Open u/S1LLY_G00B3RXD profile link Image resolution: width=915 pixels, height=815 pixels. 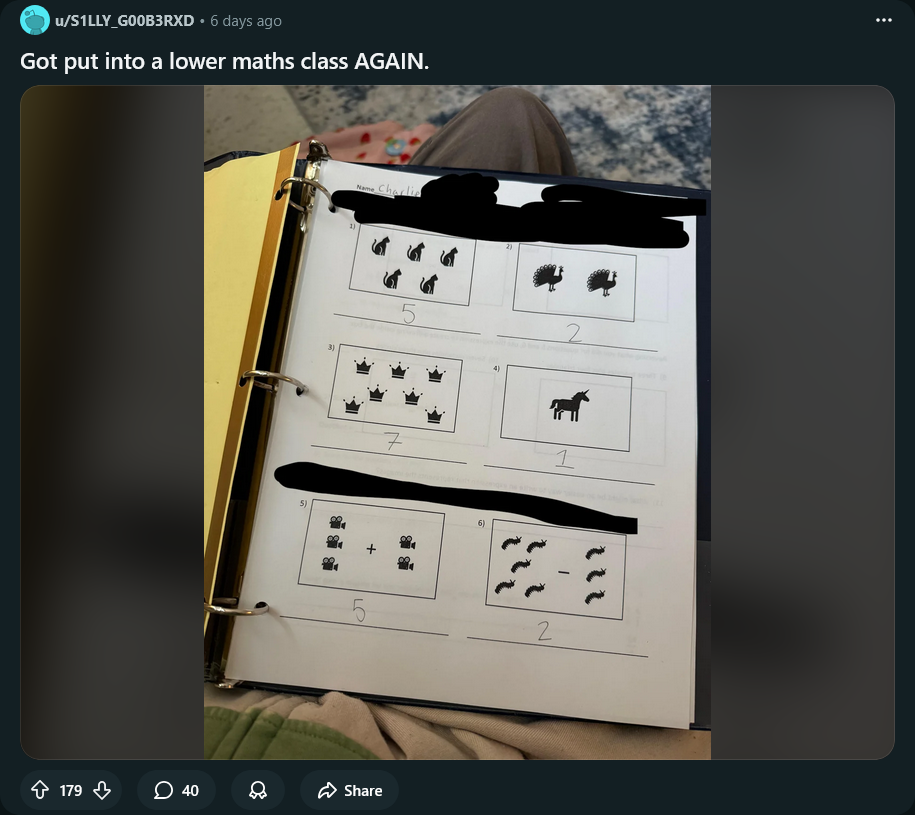(124, 20)
